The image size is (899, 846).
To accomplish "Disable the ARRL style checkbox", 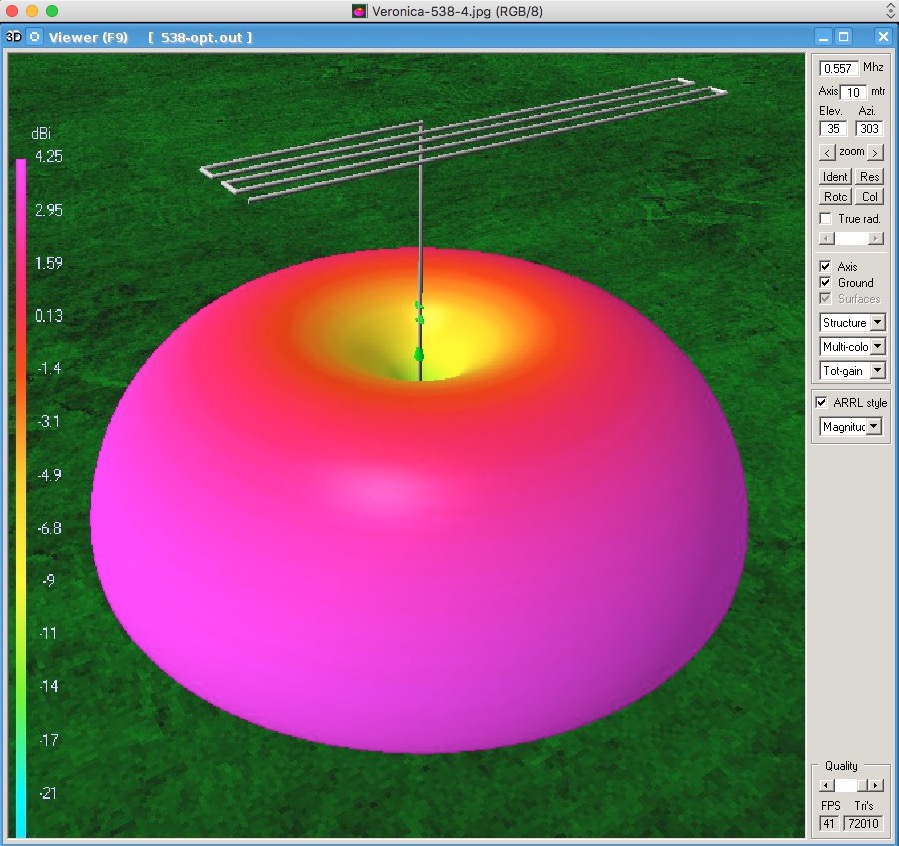I will (822, 403).
